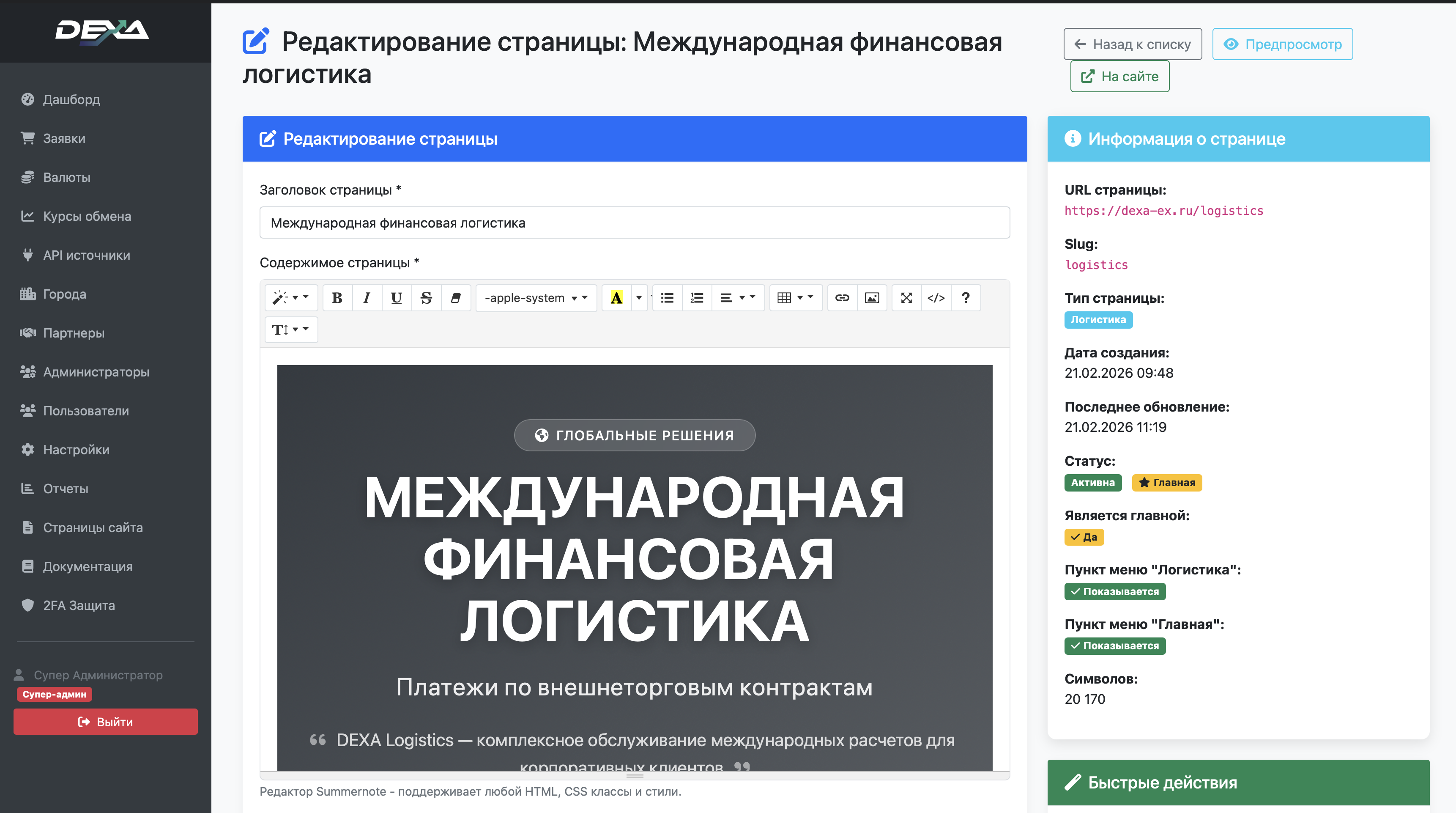Insert a picture into the content
Viewport: 1456px width, 813px height.
tap(872, 298)
